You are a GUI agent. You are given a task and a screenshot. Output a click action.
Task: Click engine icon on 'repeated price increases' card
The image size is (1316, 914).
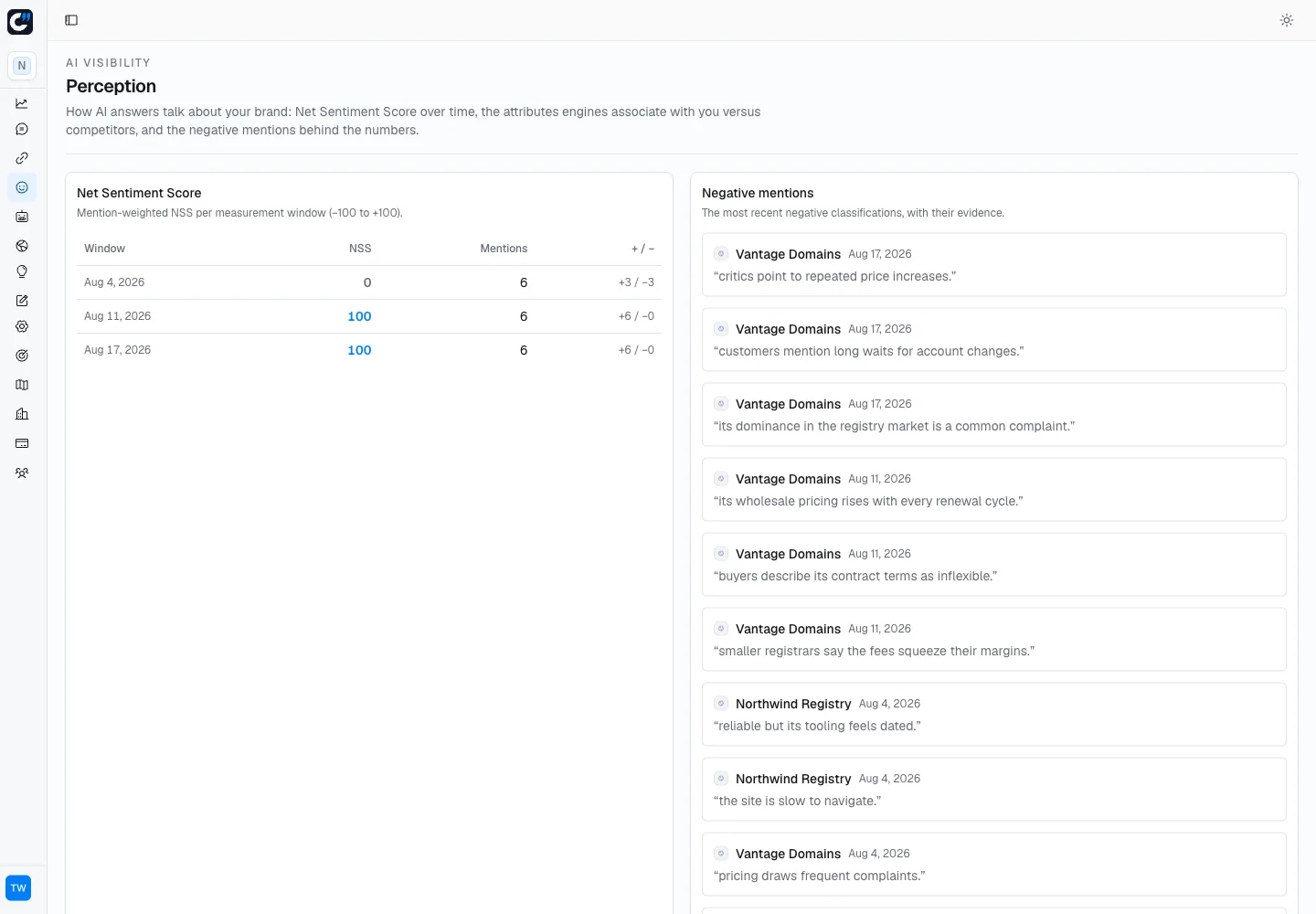[721, 254]
